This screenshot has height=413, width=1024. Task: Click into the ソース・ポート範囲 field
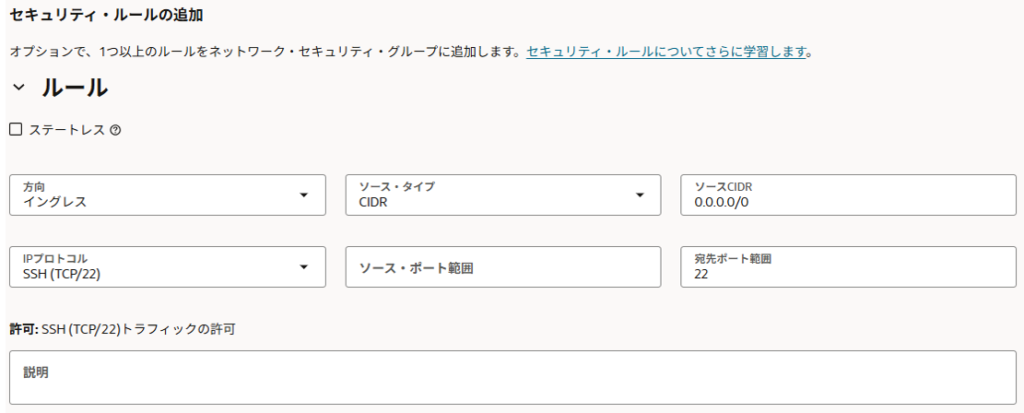click(x=503, y=267)
